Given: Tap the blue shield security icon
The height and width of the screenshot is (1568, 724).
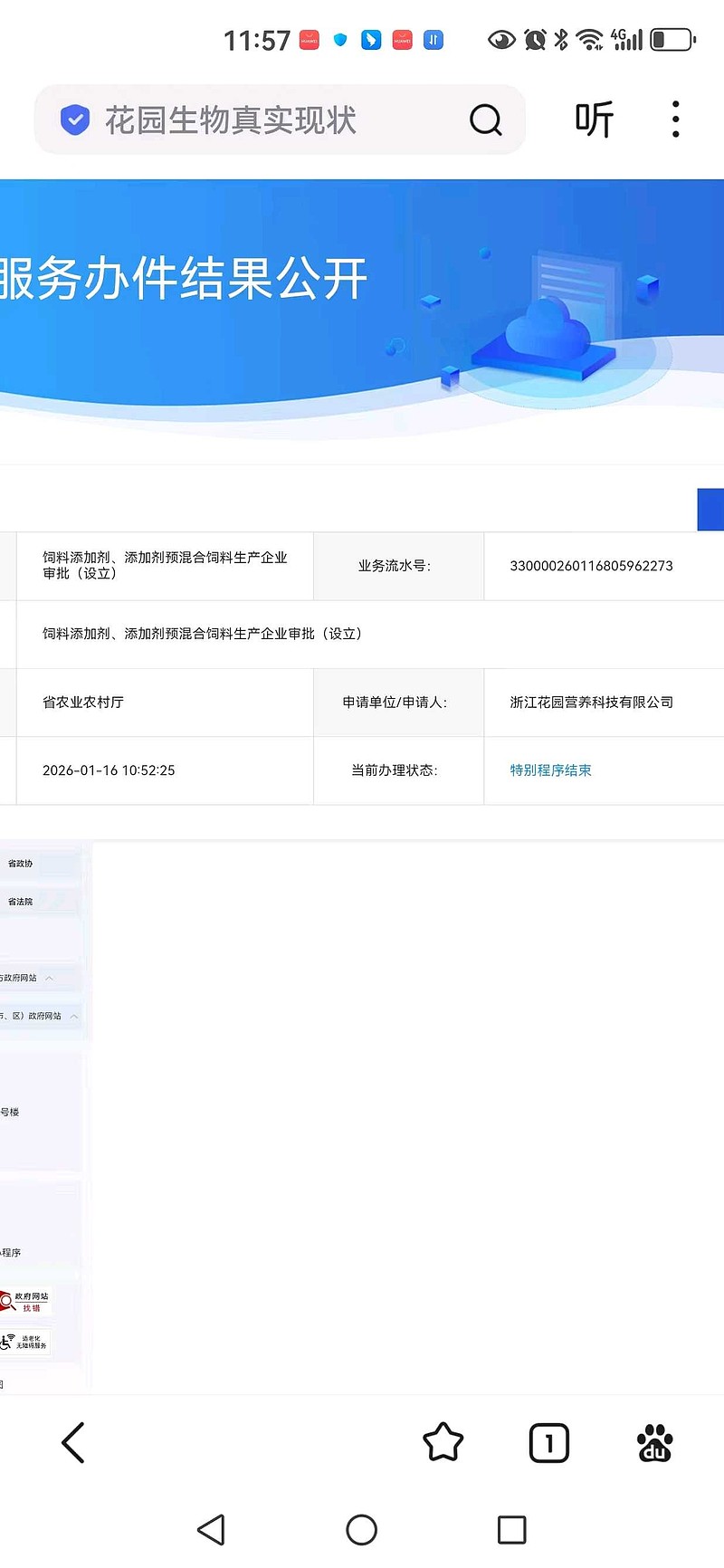Looking at the screenshot, I should pos(75,120).
